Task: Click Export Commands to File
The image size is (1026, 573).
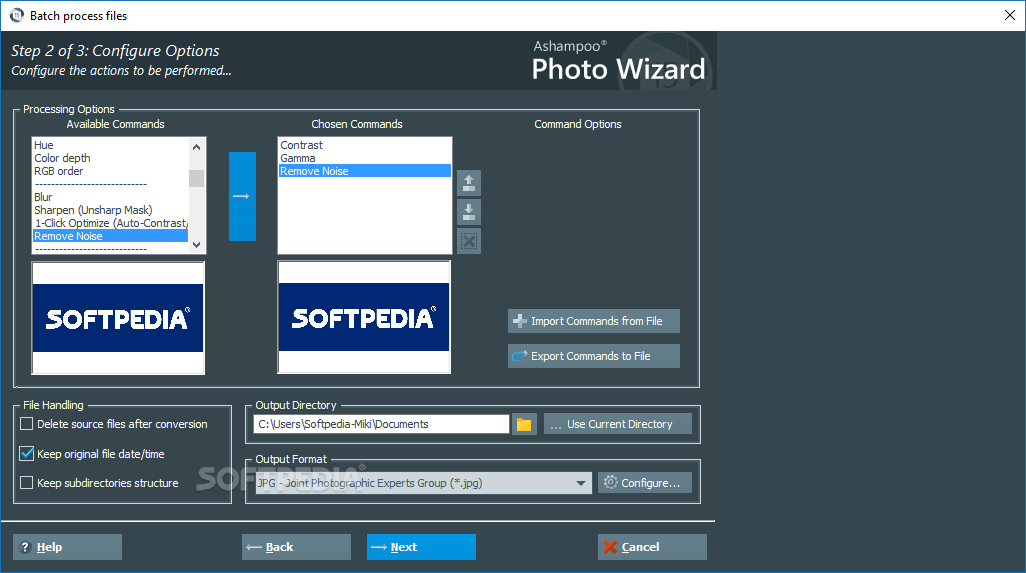Action: click(x=593, y=356)
